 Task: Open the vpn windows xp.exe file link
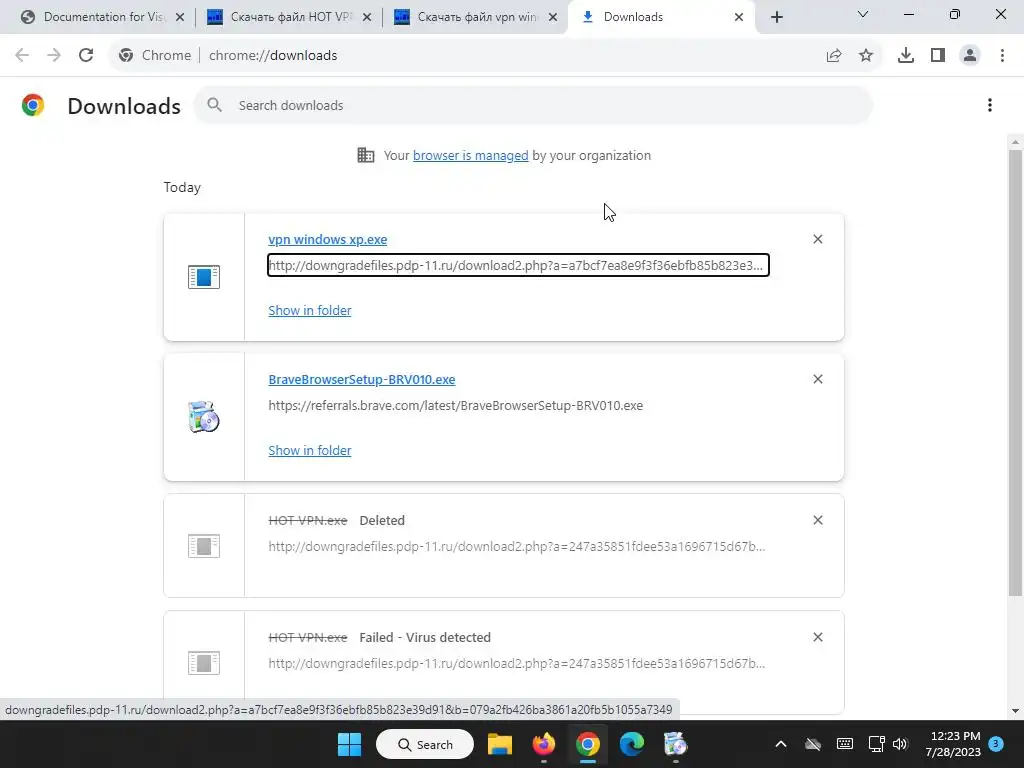point(327,240)
